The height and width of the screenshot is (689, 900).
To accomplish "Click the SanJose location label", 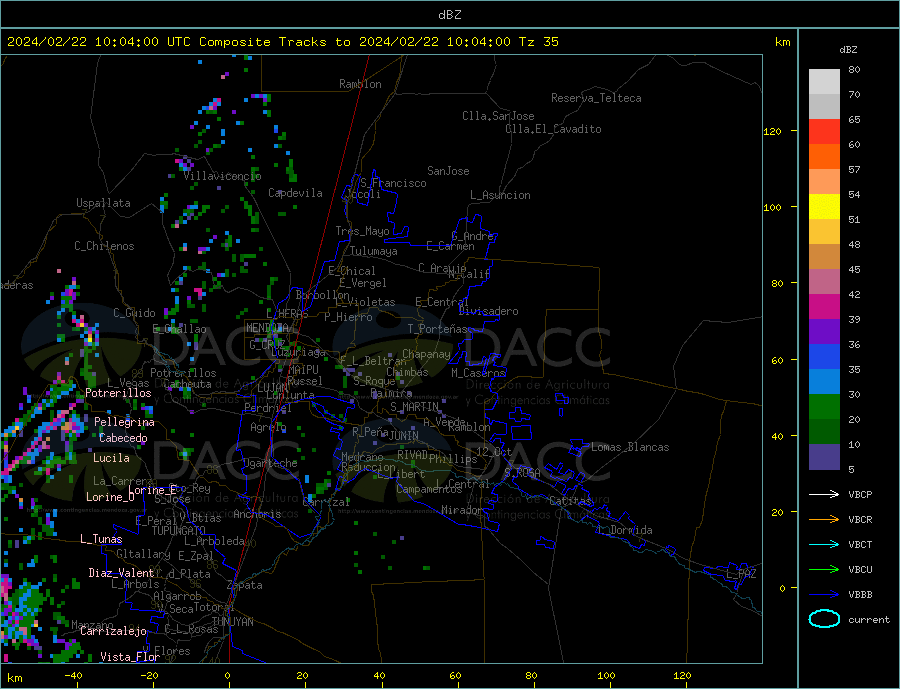I will coord(448,171).
